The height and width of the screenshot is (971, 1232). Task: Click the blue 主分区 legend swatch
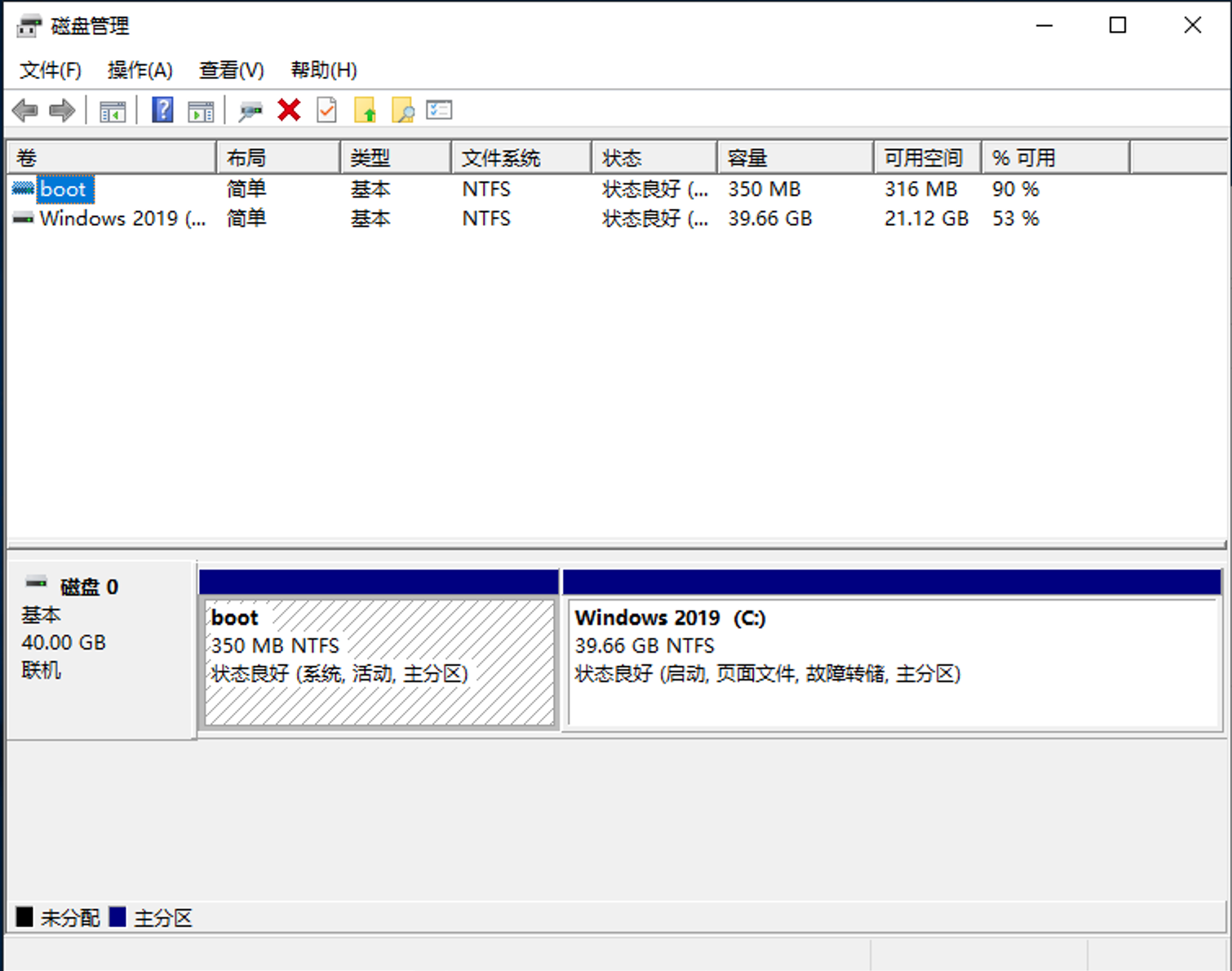117,916
